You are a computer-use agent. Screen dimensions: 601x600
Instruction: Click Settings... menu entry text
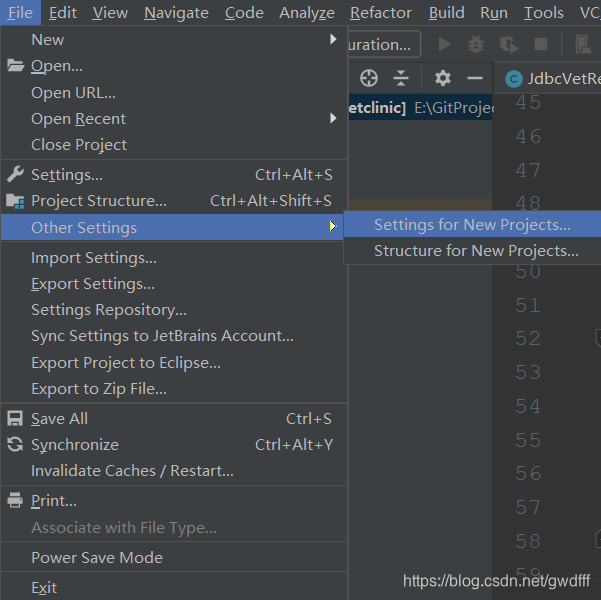click(67, 175)
